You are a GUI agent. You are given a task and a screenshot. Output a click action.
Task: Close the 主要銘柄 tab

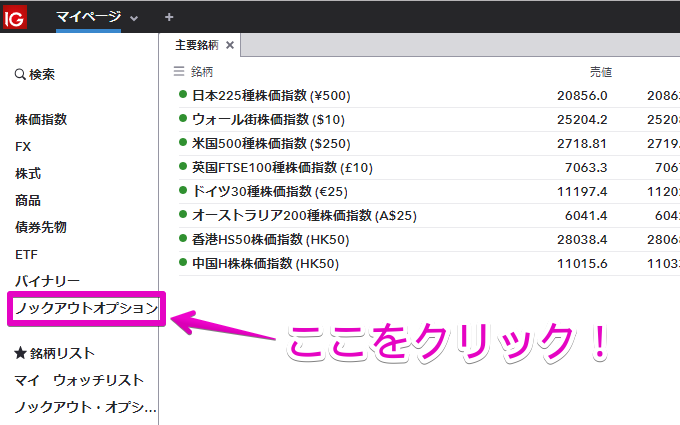(x=230, y=45)
